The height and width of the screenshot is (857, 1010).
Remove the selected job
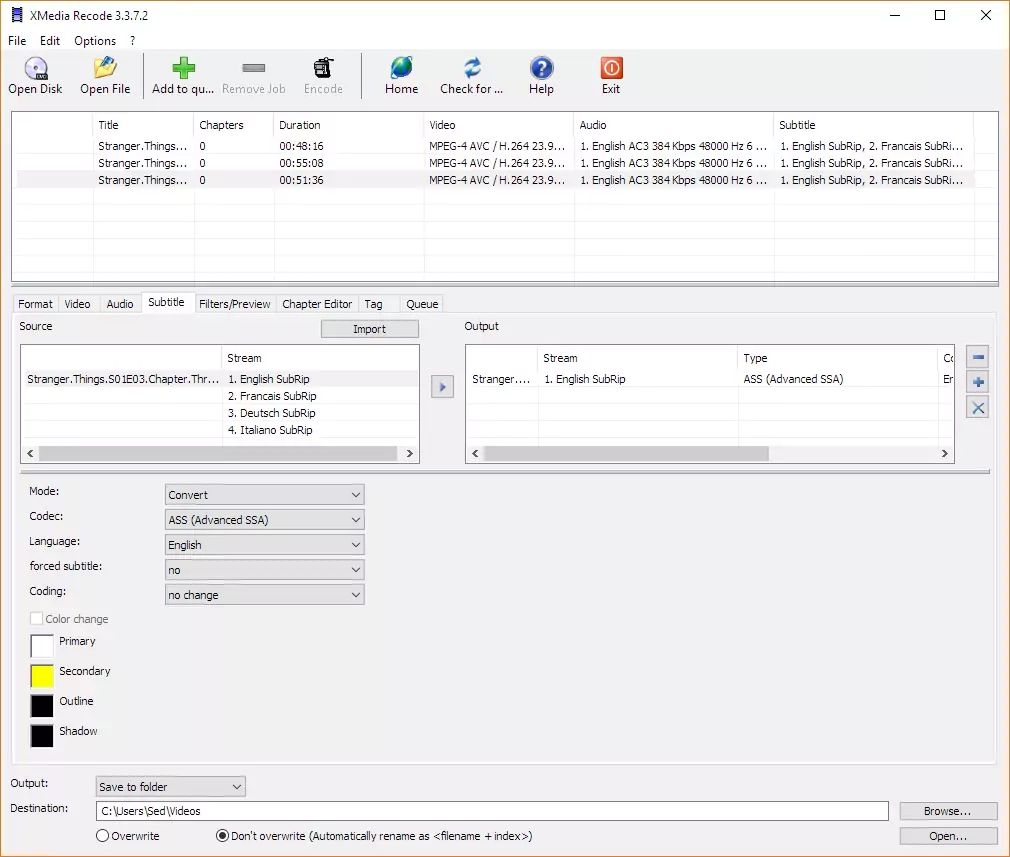(253, 75)
